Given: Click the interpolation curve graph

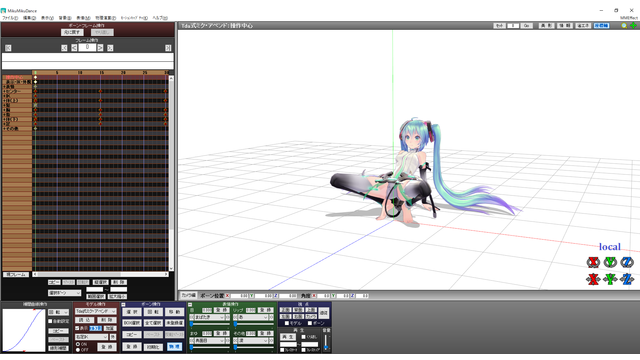Looking at the screenshot, I should coord(24,330).
